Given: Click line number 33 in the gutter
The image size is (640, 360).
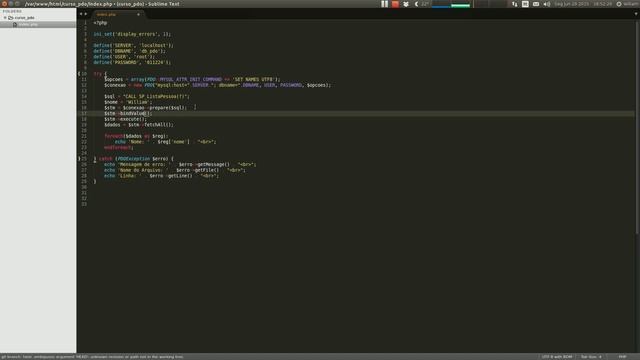Looking at the screenshot, I should pyautogui.click(x=84, y=204).
